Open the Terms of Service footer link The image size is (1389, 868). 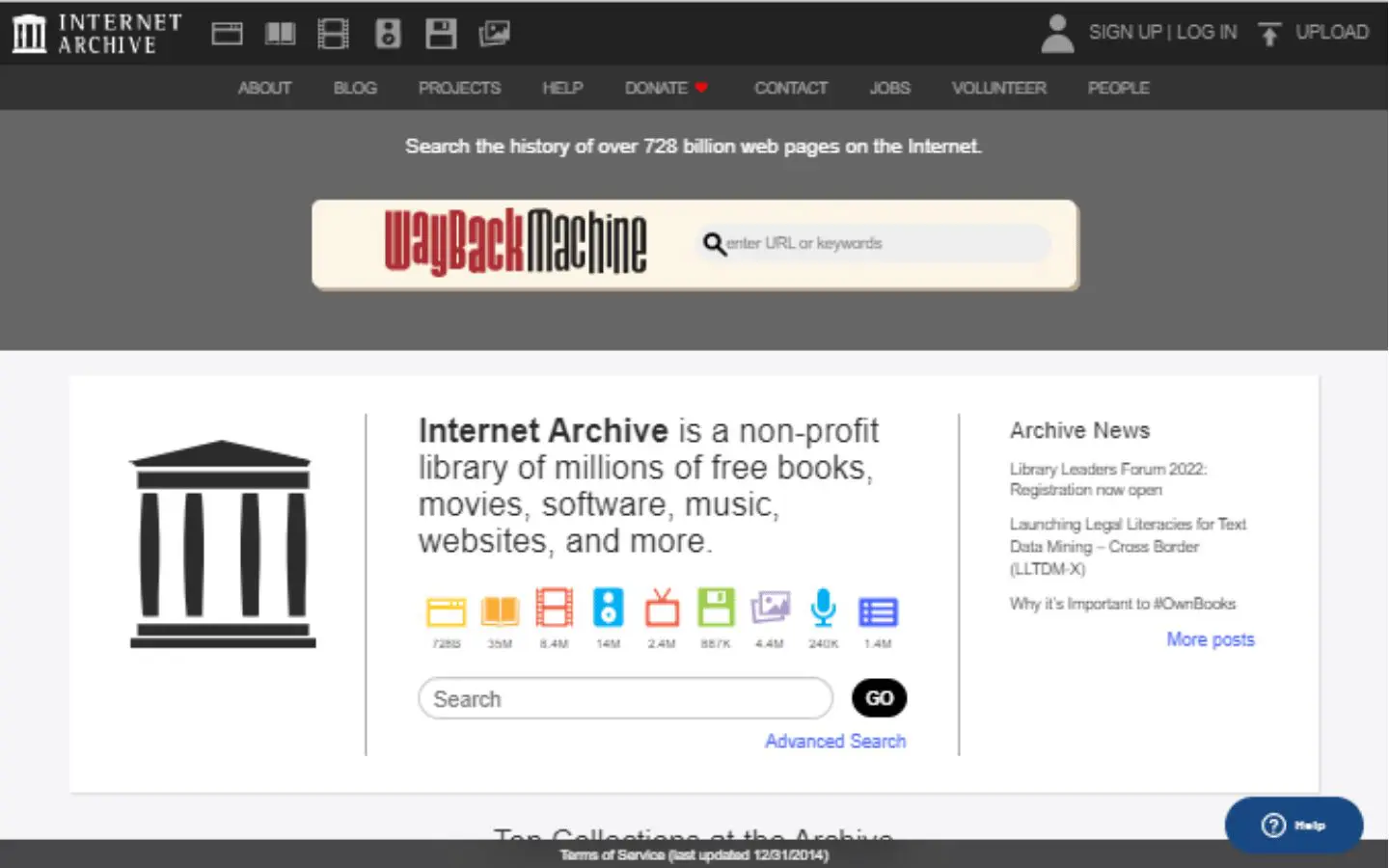[694, 854]
